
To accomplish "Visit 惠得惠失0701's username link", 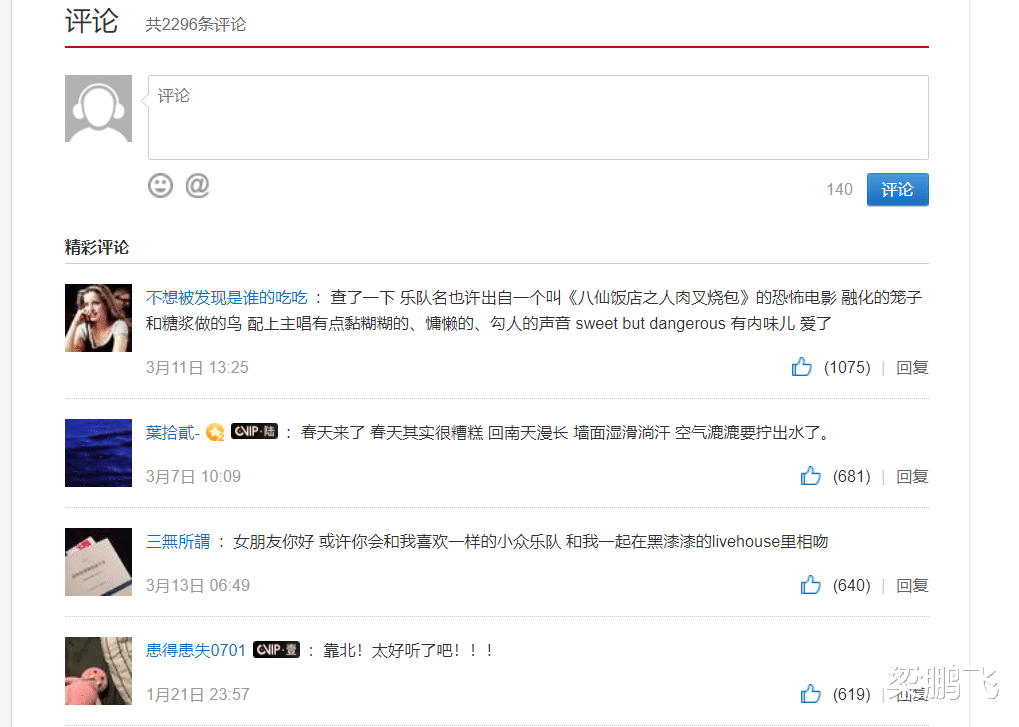I will (195, 649).
